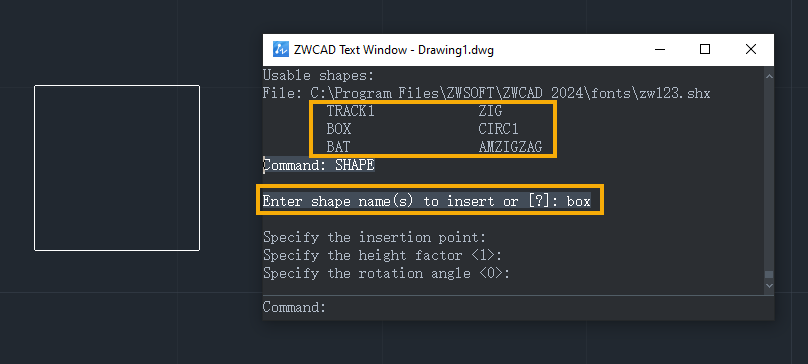Click the BOX shape name in list
The width and height of the screenshot is (808, 364).
pyautogui.click(x=339, y=129)
